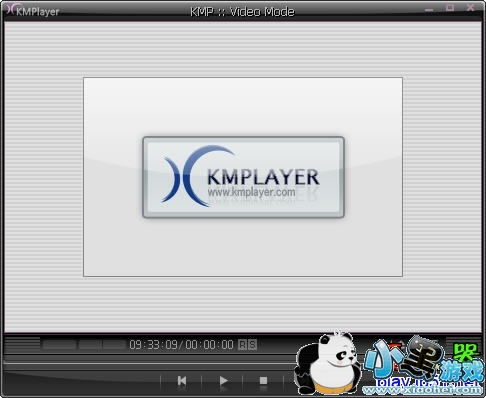Open the KMPlayer logo menu in title bar
Image resolution: width=486 pixels, height=398 pixels.
click(x=33, y=11)
